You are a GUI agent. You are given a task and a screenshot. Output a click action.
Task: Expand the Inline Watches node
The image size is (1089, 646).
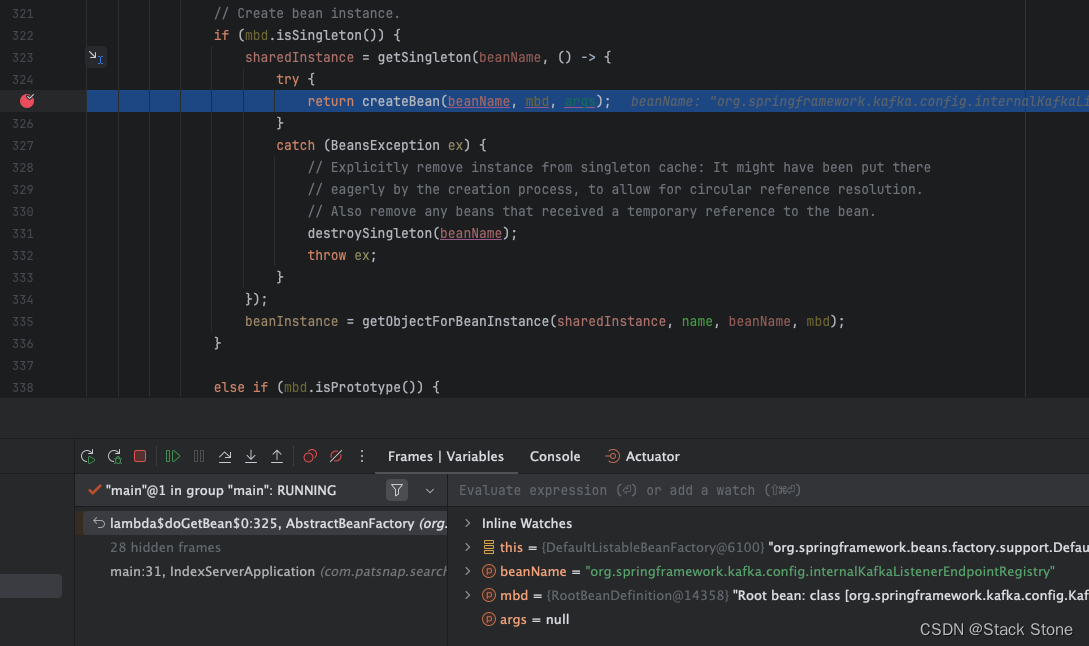(467, 523)
